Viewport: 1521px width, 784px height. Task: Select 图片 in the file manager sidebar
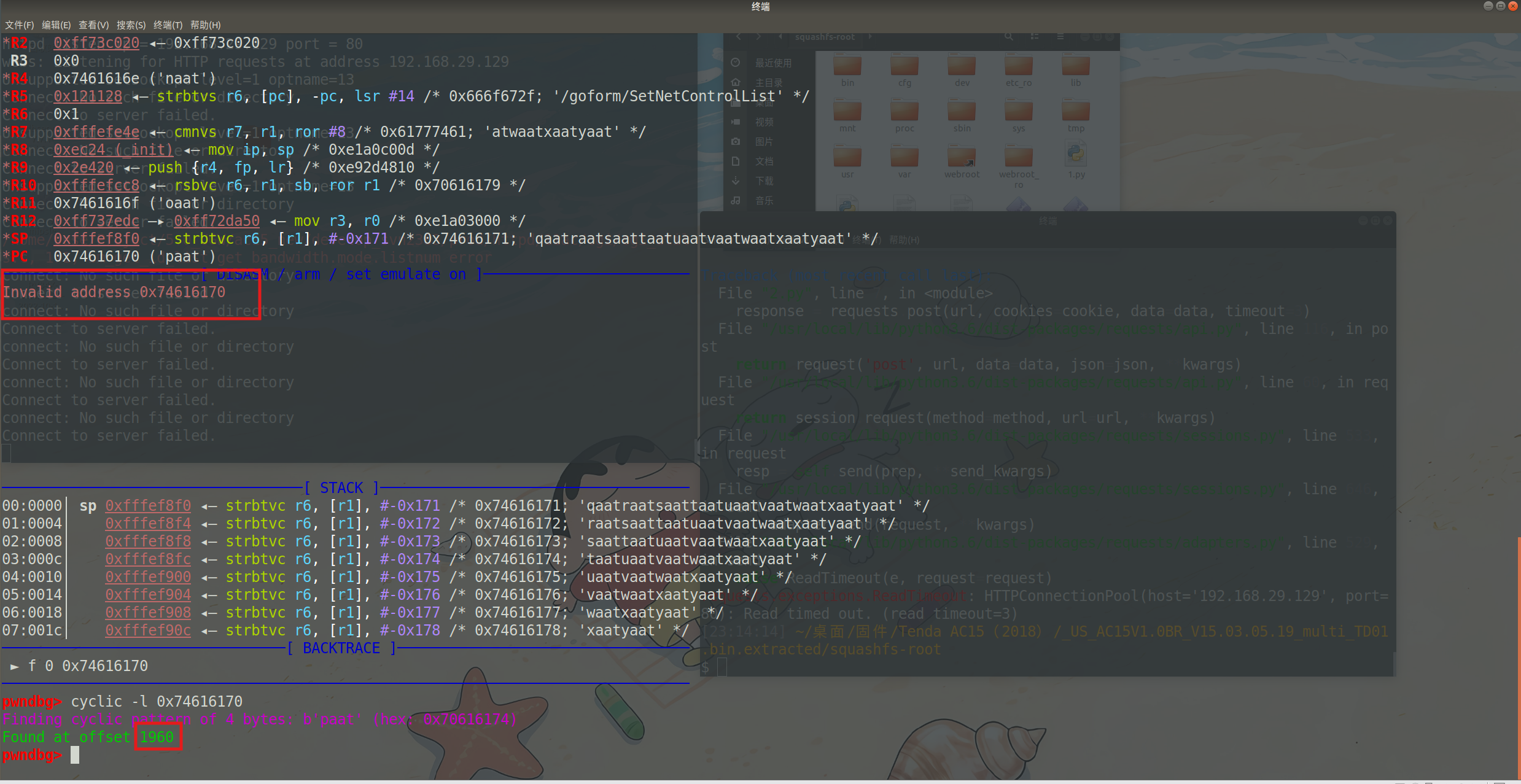click(x=764, y=141)
